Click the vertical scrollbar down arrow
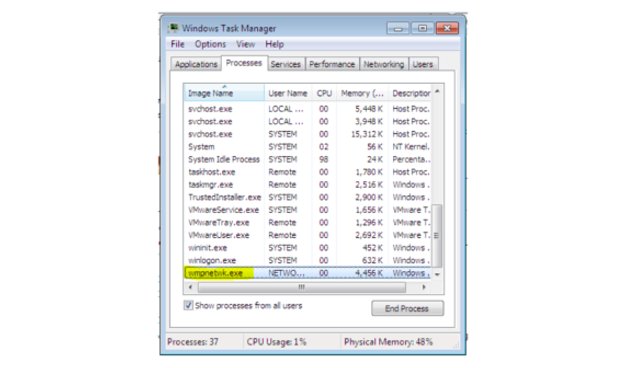Screen dimensions: 625x368 437,274
